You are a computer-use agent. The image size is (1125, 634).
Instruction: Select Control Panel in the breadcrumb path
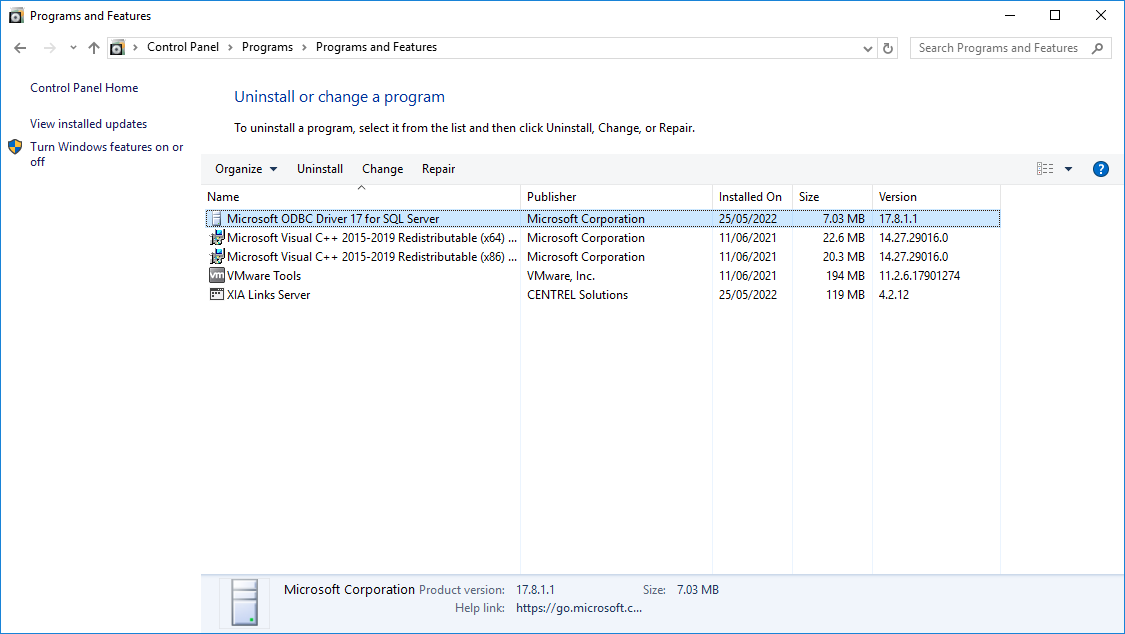(183, 47)
